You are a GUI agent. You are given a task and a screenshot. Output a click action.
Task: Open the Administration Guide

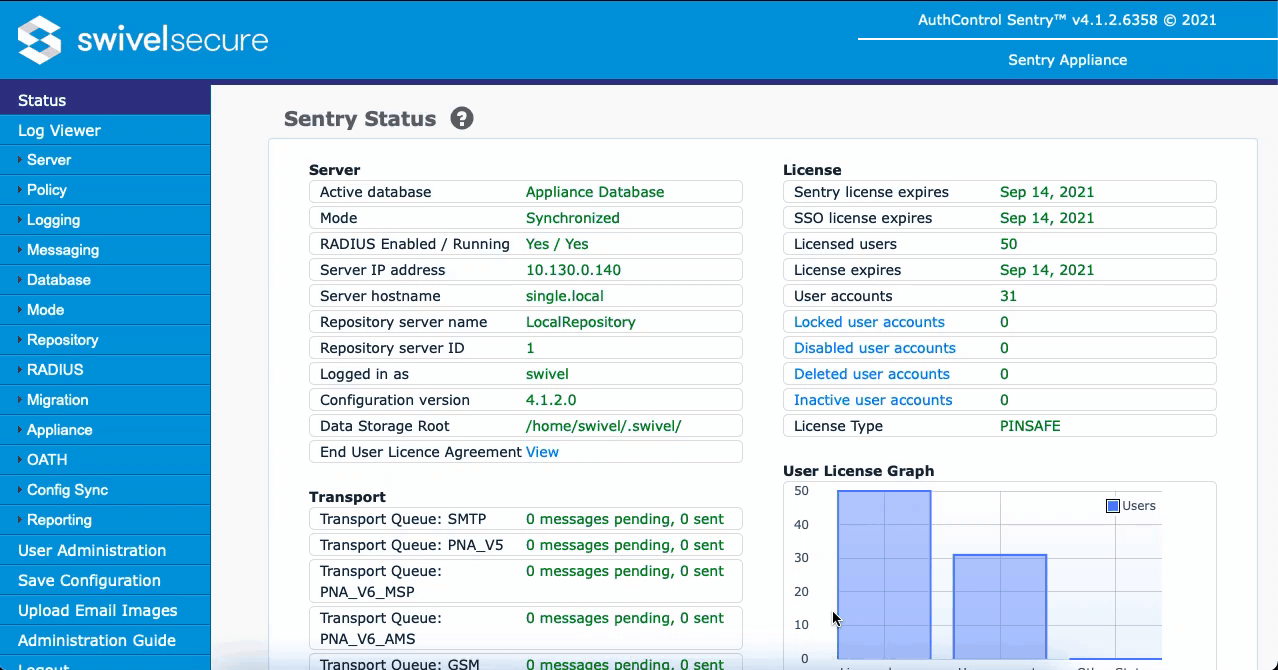pyautogui.click(x=96, y=640)
